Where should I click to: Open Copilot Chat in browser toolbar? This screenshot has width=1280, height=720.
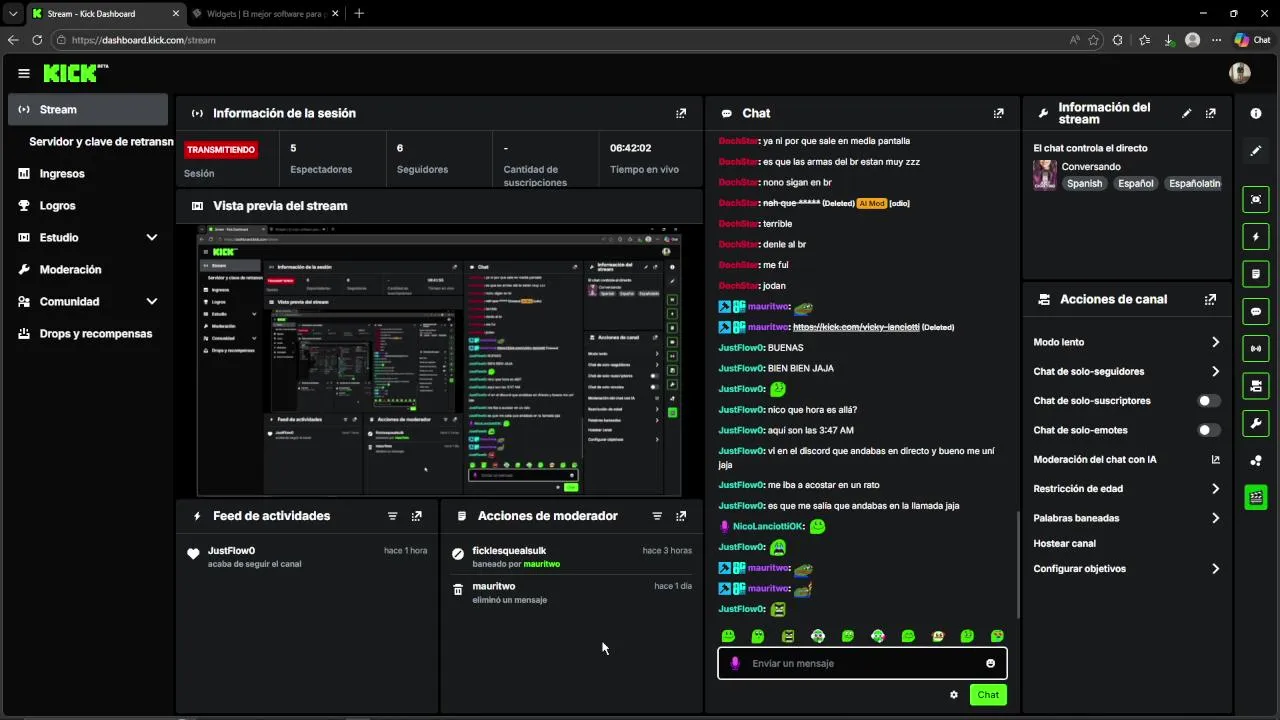click(x=1252, y=40)
